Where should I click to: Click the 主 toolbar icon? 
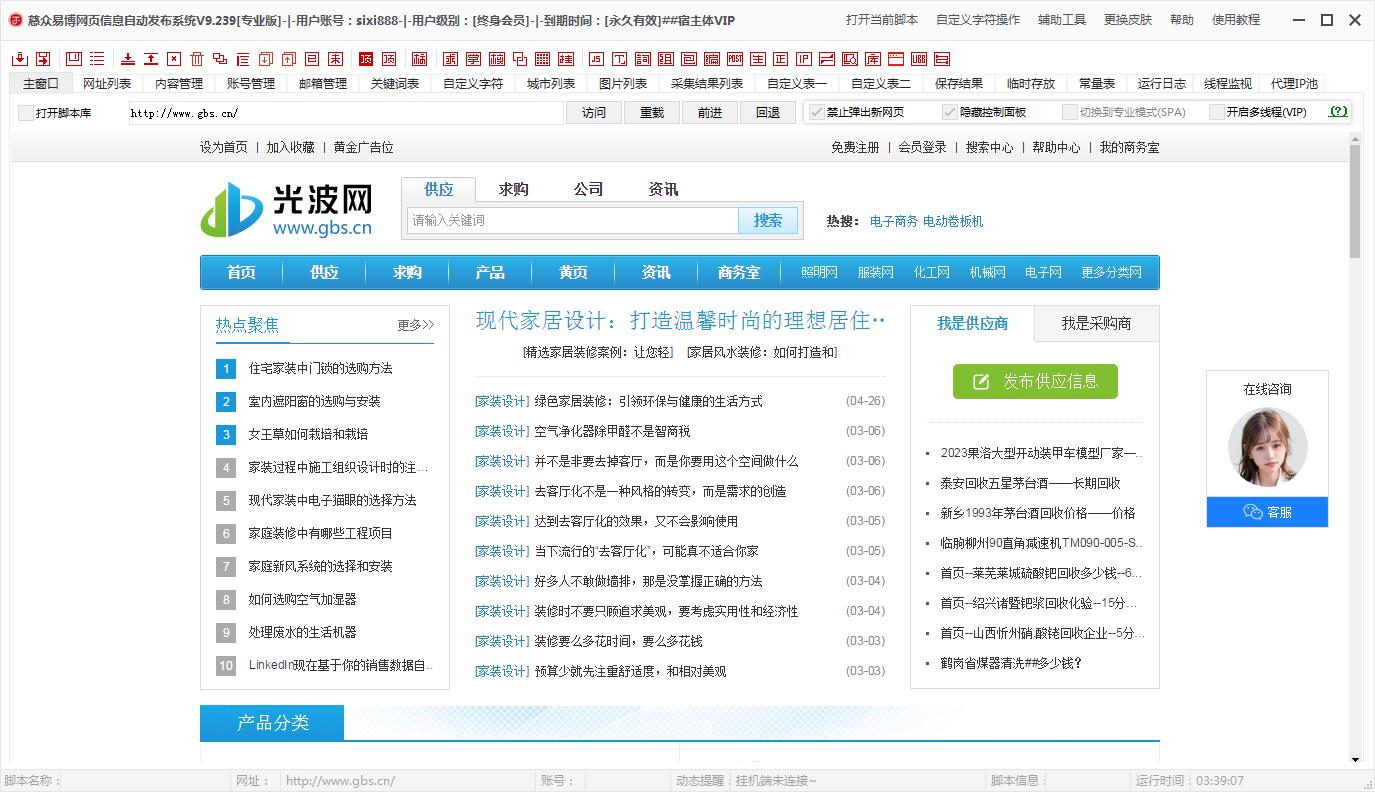click(758, 59)
